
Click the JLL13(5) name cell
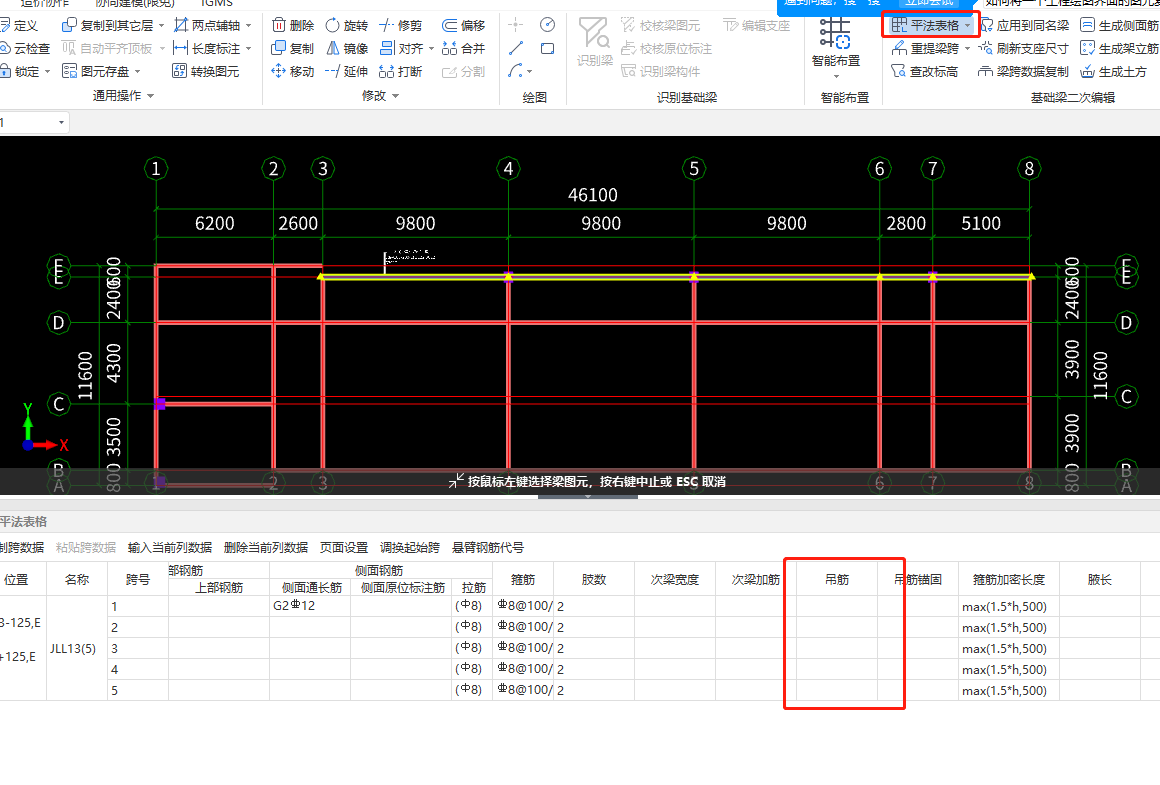click(77, 648)
